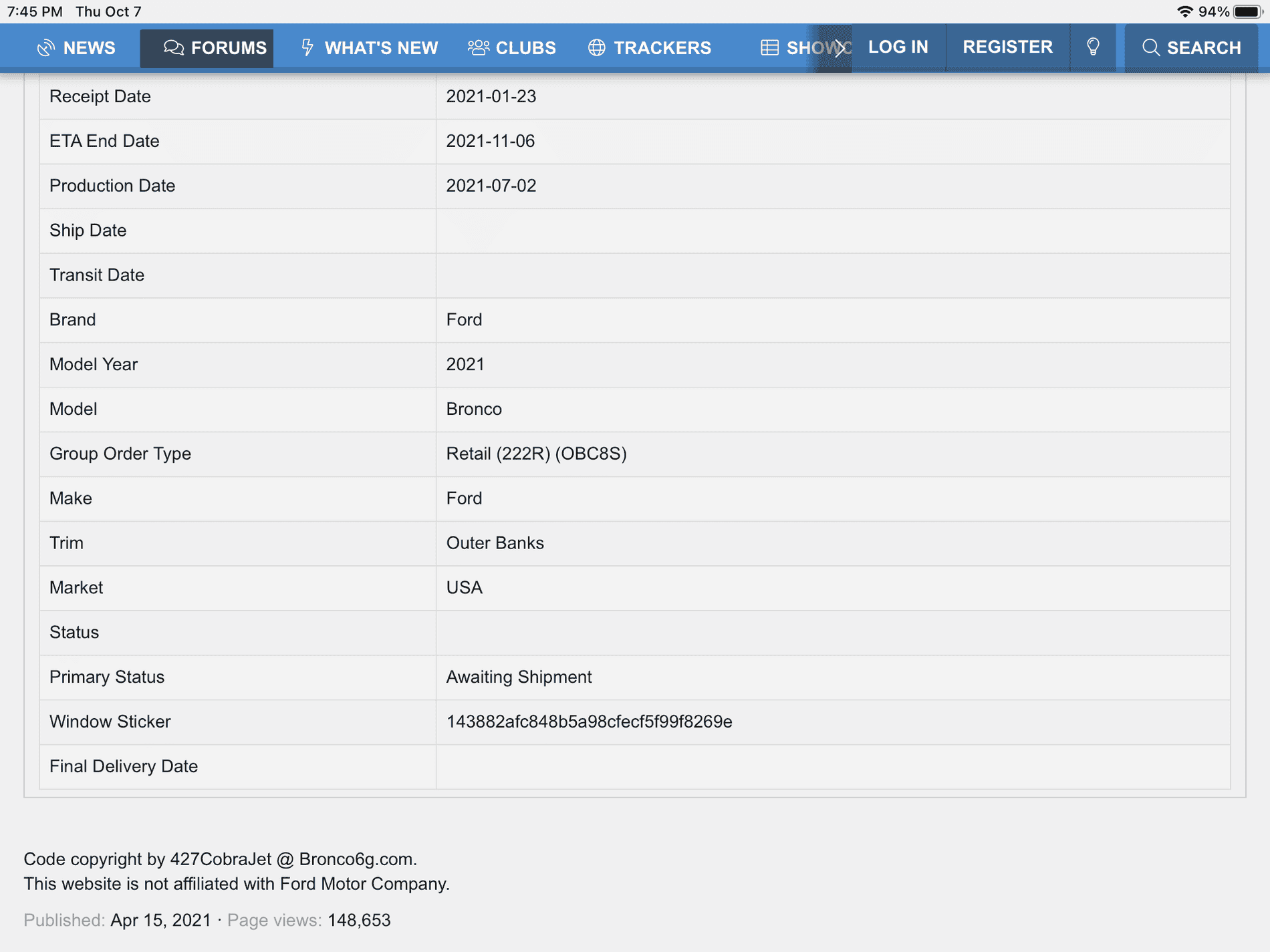Click the Final Delivery Date label

click(124, 766)
